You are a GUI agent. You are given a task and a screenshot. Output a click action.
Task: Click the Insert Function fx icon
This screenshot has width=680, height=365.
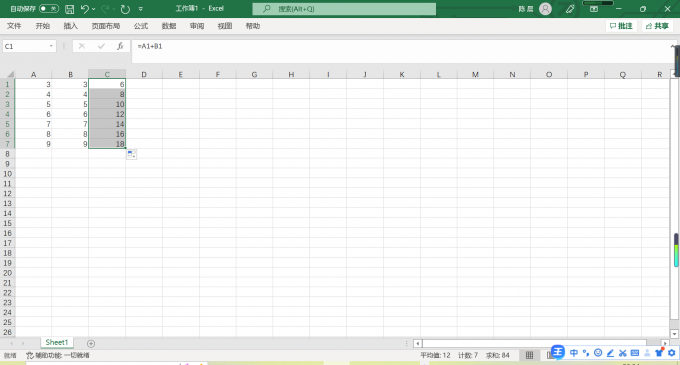pos(120,46)
